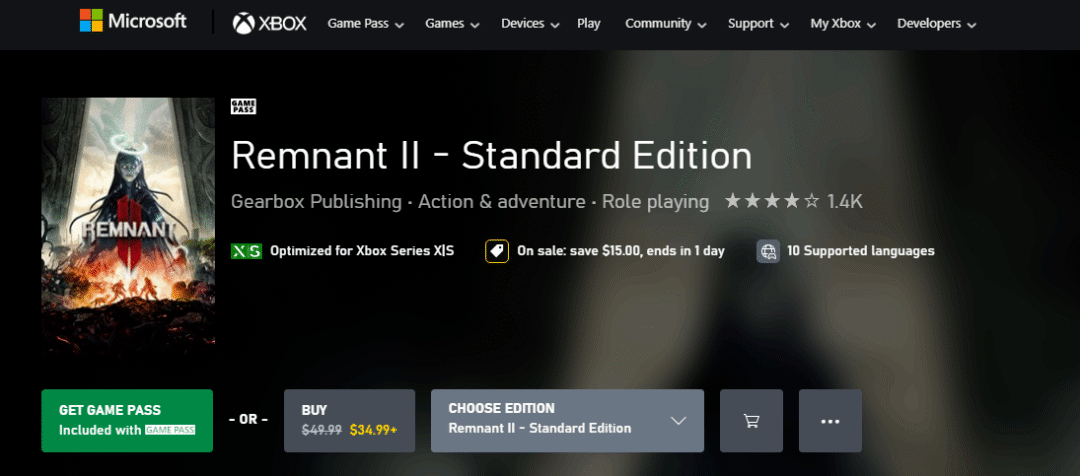This screenshot has width=1080, height=476.
Task: Click the Remnant II cover art
Action: (x=128, y=225)
